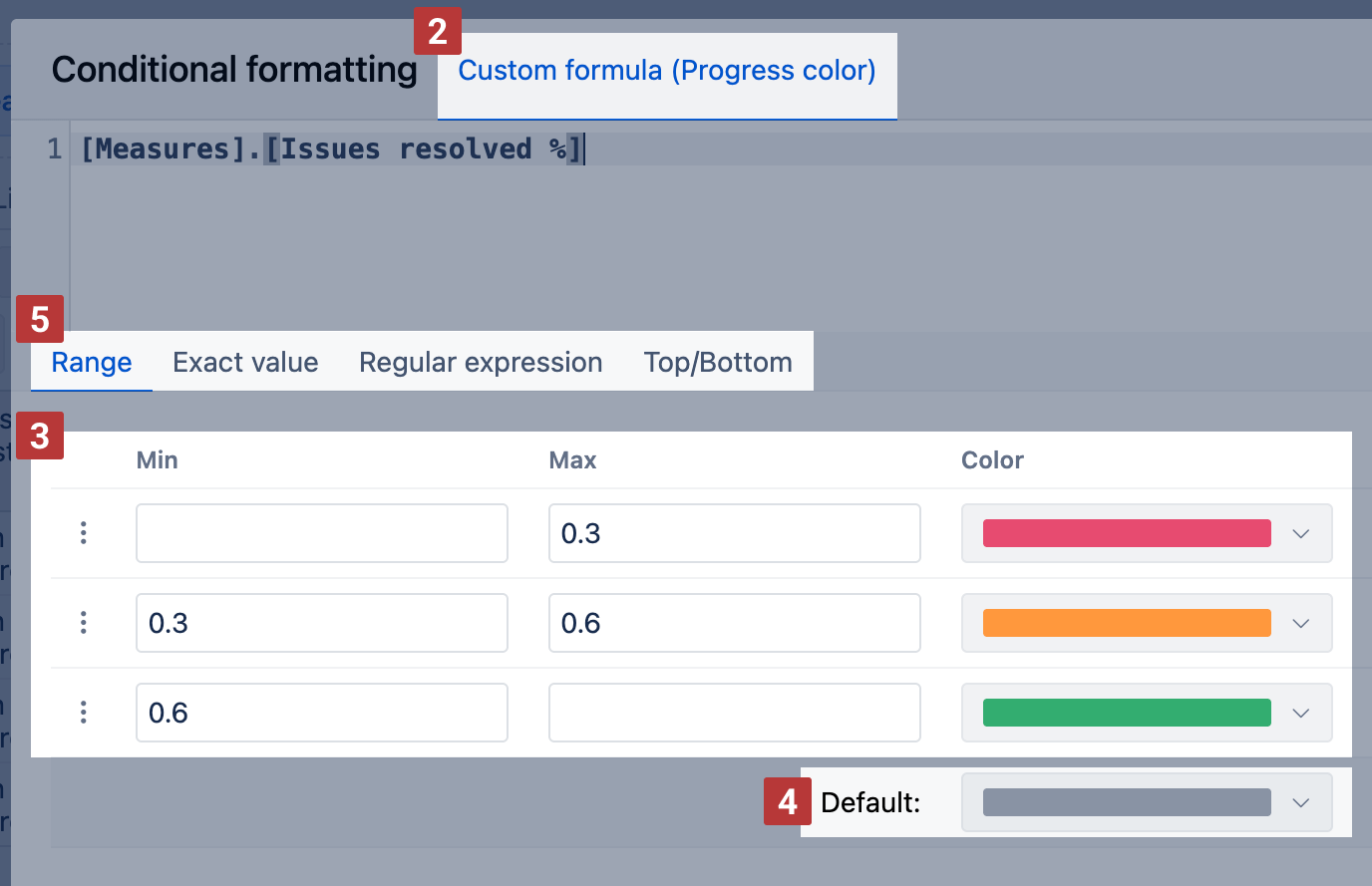
Task: Click the Max field containing 0.3
Action: [x=734, y=533]
